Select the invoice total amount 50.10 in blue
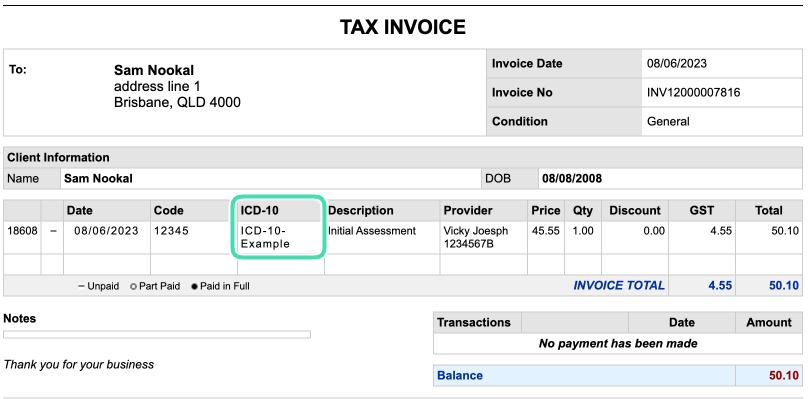 784,286
